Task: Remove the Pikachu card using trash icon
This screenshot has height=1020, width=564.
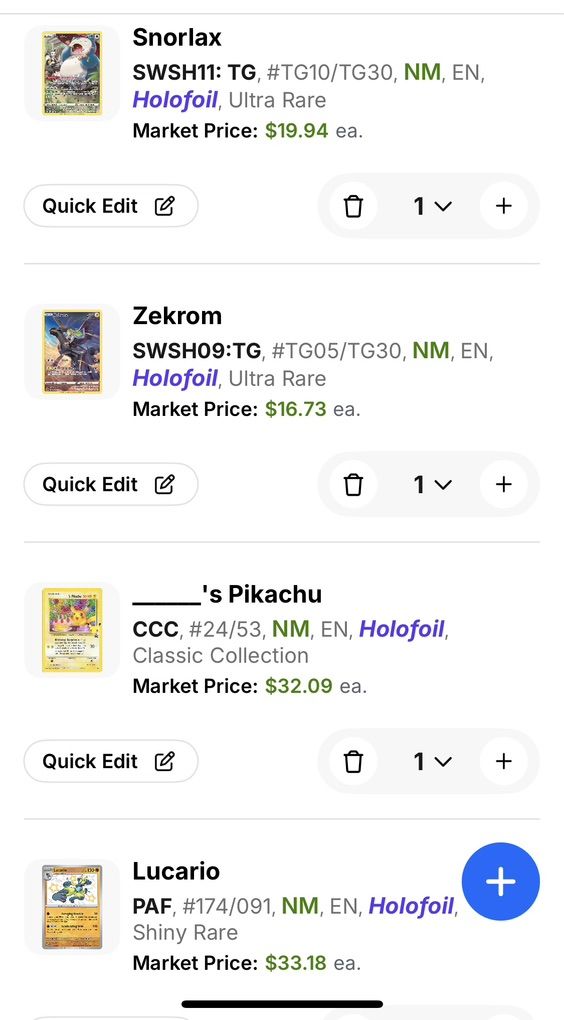Action: point(353,762)
